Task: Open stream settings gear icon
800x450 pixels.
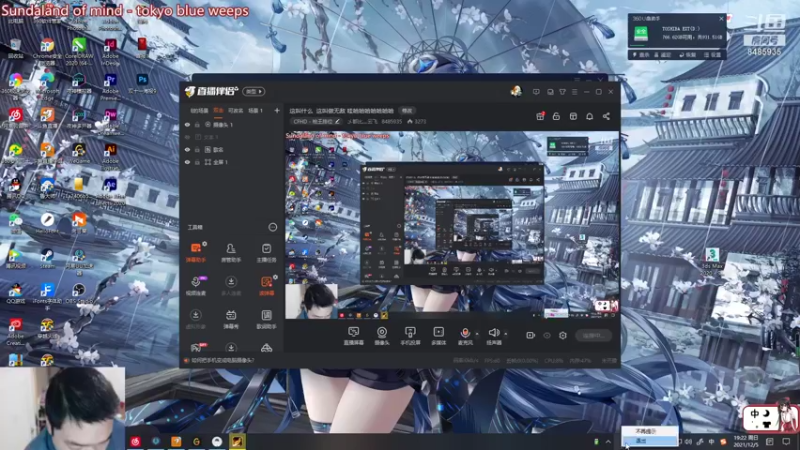Action: point(563,335)
